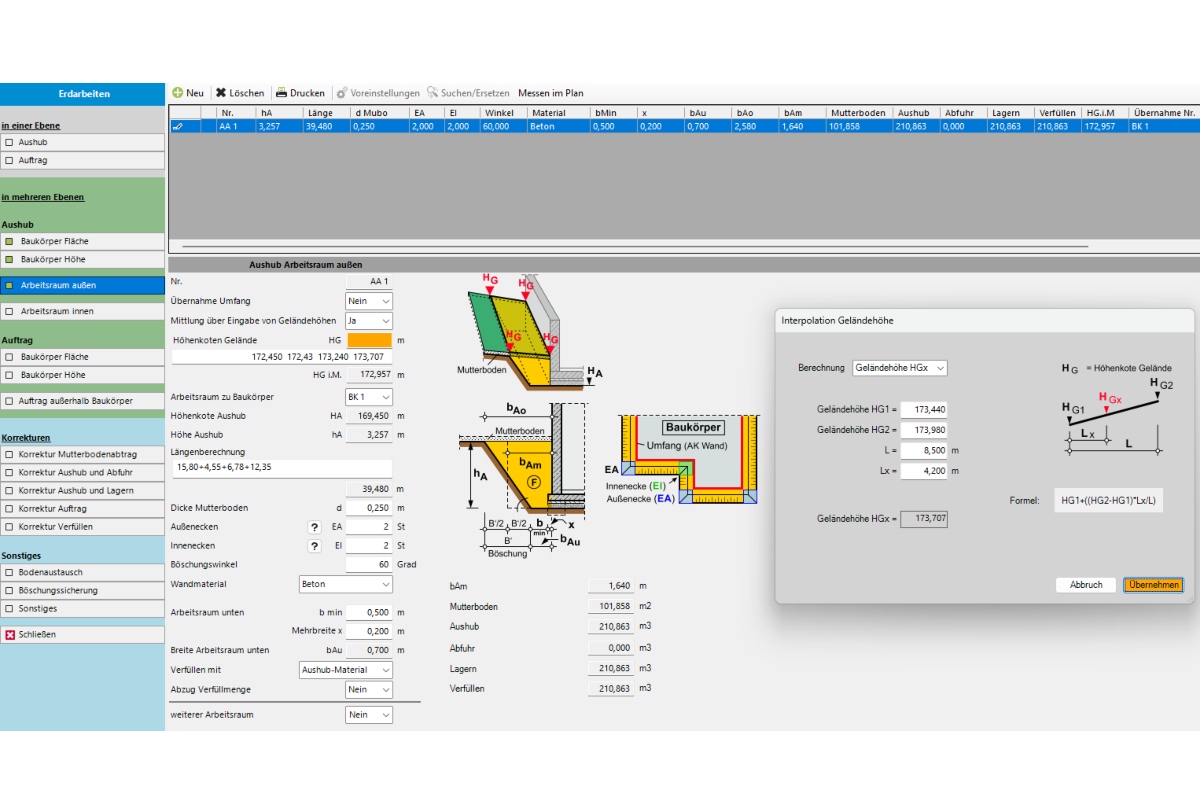This screenshot has height=800, width=1200.
Task: Open Verfüllen mit dropdown Aushub-Material
Action: [346, 670]
